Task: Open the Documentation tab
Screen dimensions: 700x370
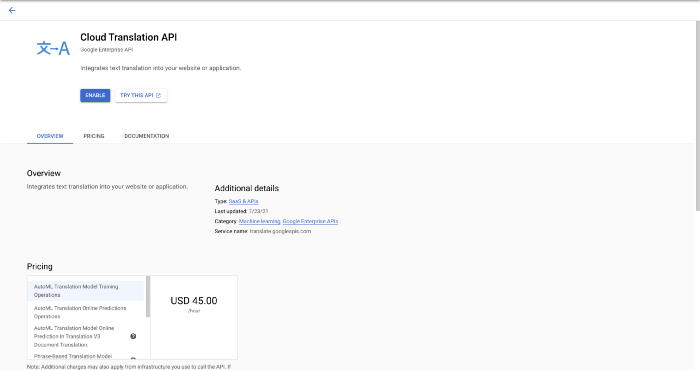Action: click(x=146, y=136)
